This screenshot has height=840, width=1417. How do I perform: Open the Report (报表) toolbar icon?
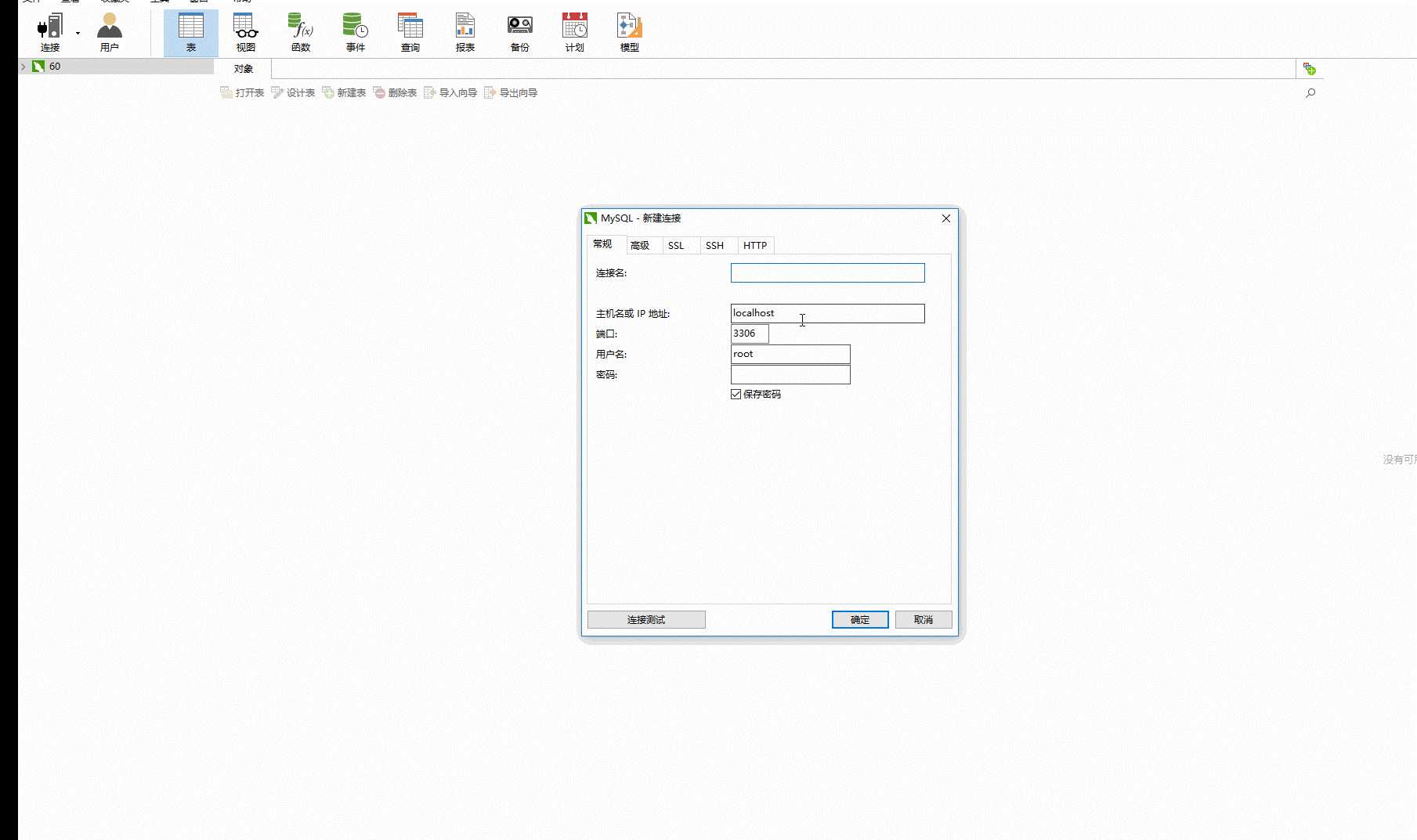(465, 33)
